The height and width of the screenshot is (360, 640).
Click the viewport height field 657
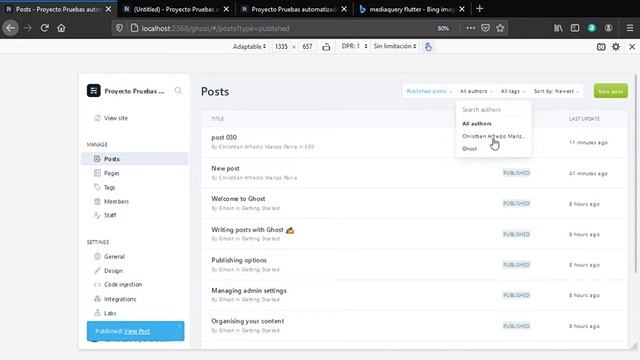click(x=307, y=47)
